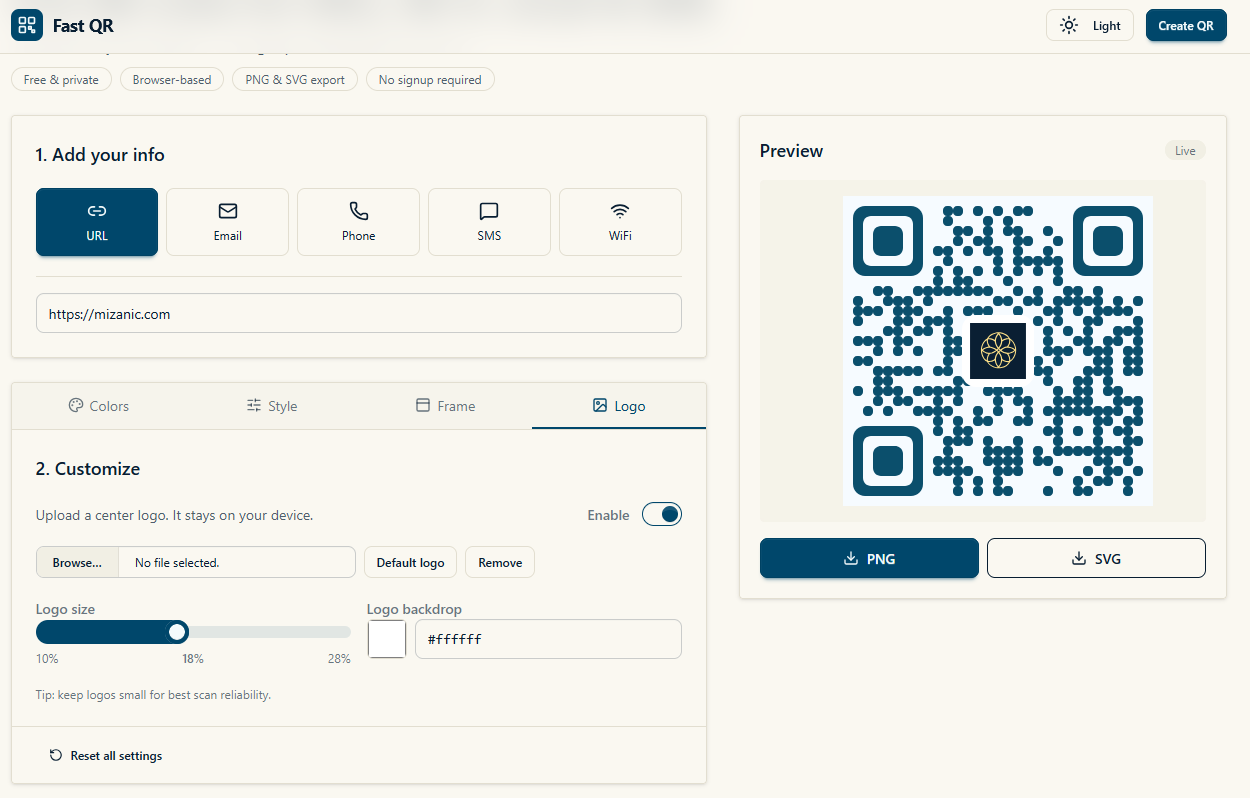
Task: Click the Fast QR title text
Action: [x=83, y=25]
